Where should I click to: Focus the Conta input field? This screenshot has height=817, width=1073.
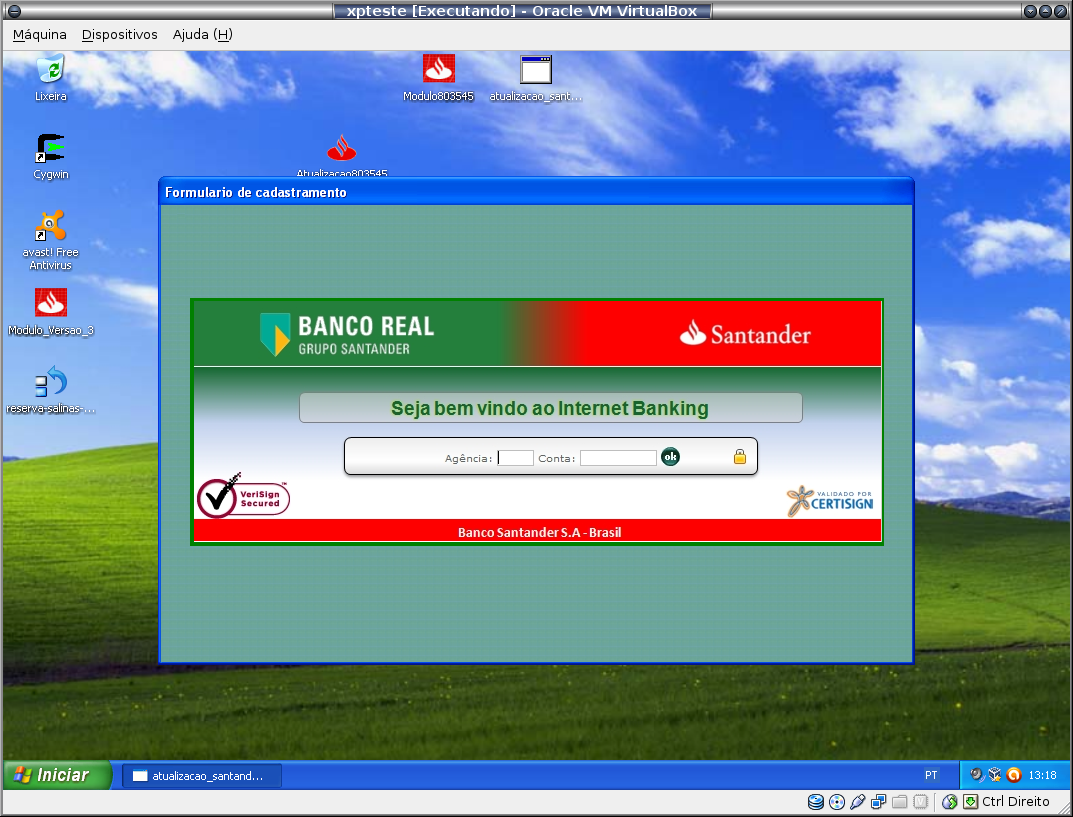[x=619, y=458]
